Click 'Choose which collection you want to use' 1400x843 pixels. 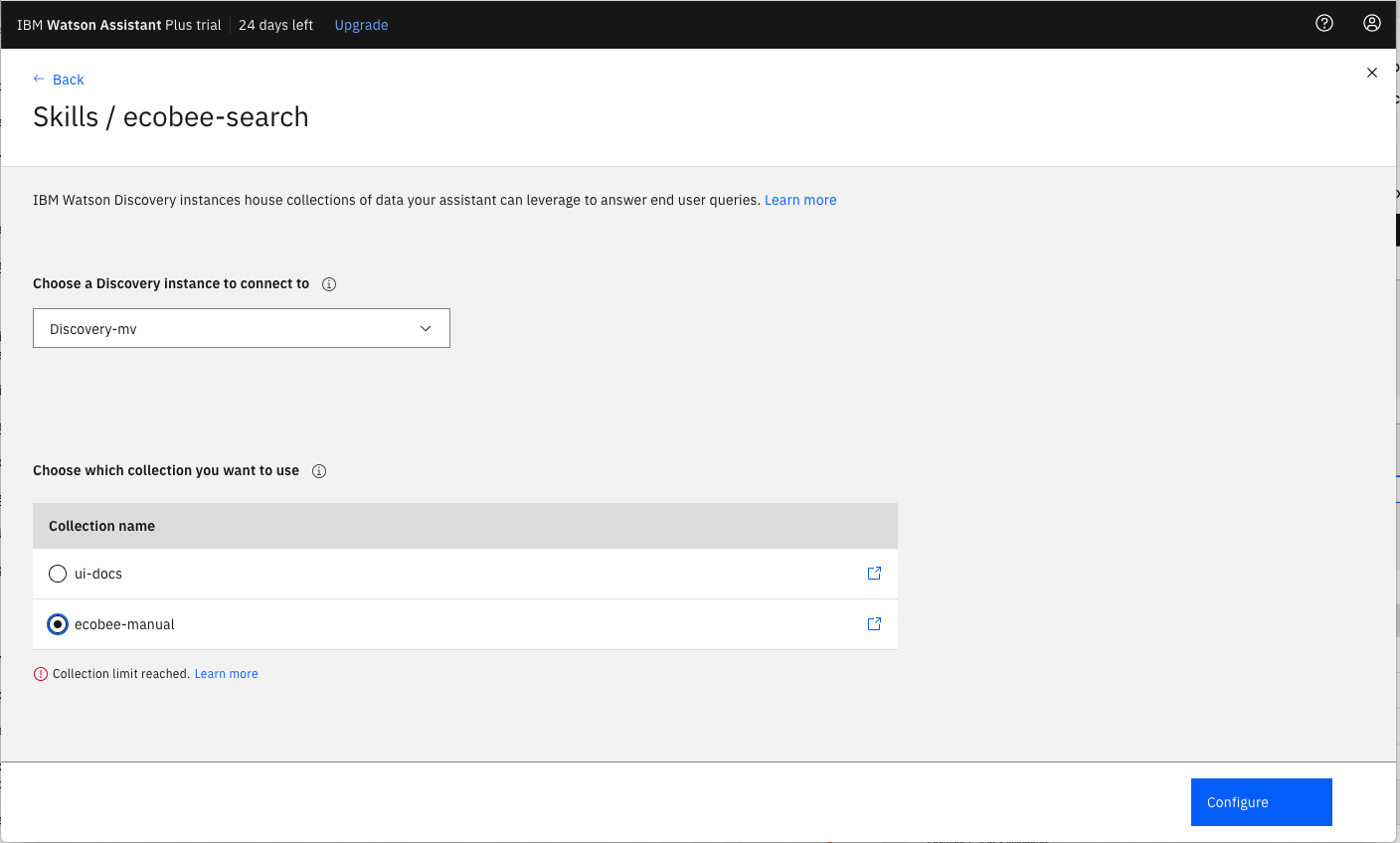coord(166,470)
